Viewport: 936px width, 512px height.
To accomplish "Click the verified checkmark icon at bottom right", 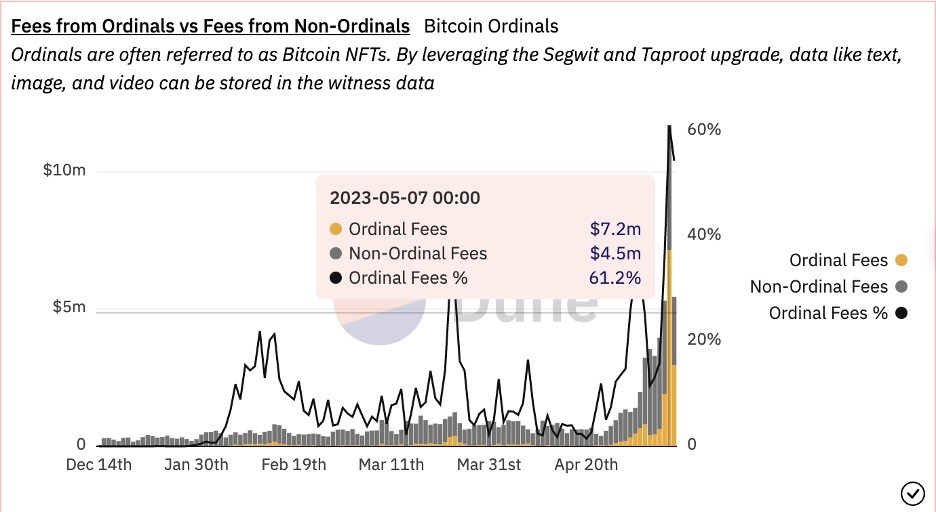I will (x=912, y=493).
